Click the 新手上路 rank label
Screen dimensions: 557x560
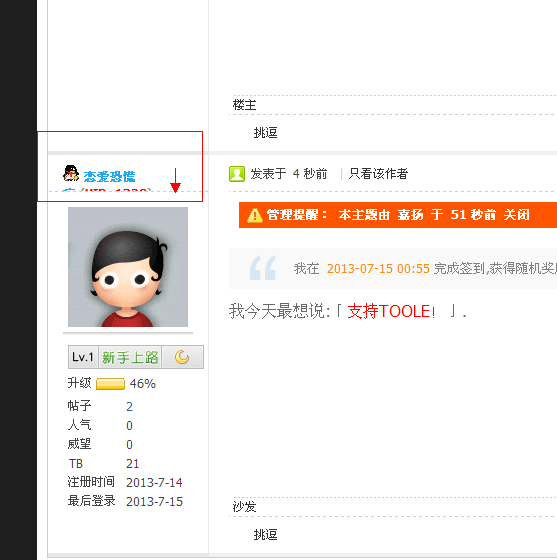click(130, 357)
